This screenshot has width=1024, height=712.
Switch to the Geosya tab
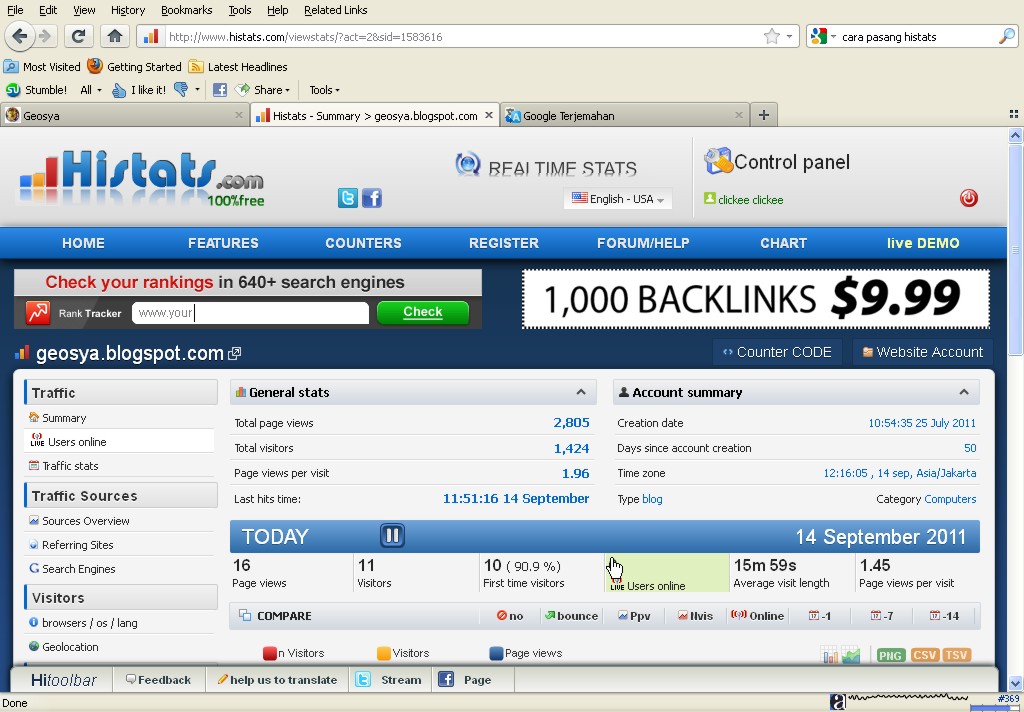[x=124, y=116]
